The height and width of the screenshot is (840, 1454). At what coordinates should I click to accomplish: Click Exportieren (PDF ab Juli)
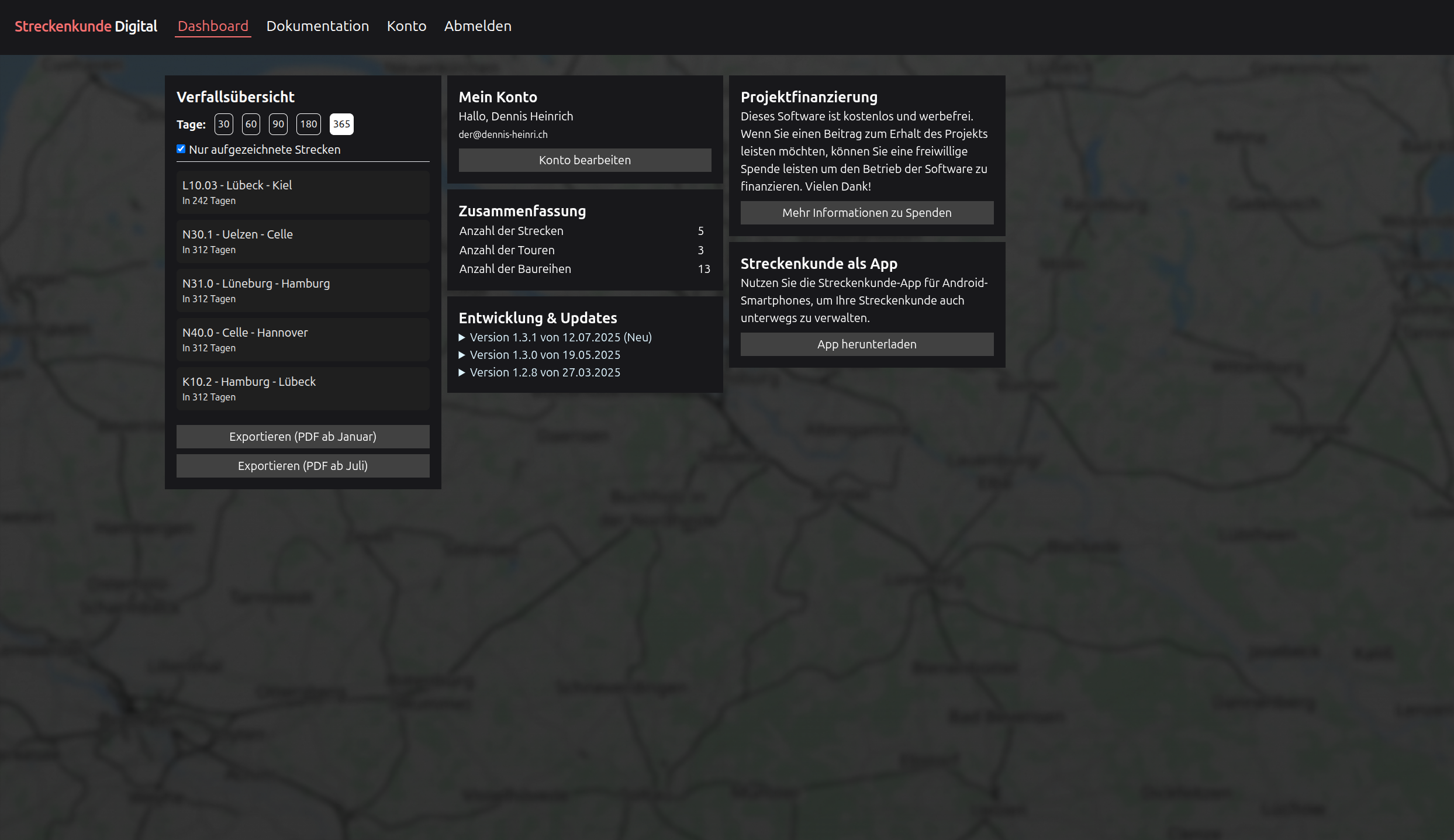[x=303, y=466]
